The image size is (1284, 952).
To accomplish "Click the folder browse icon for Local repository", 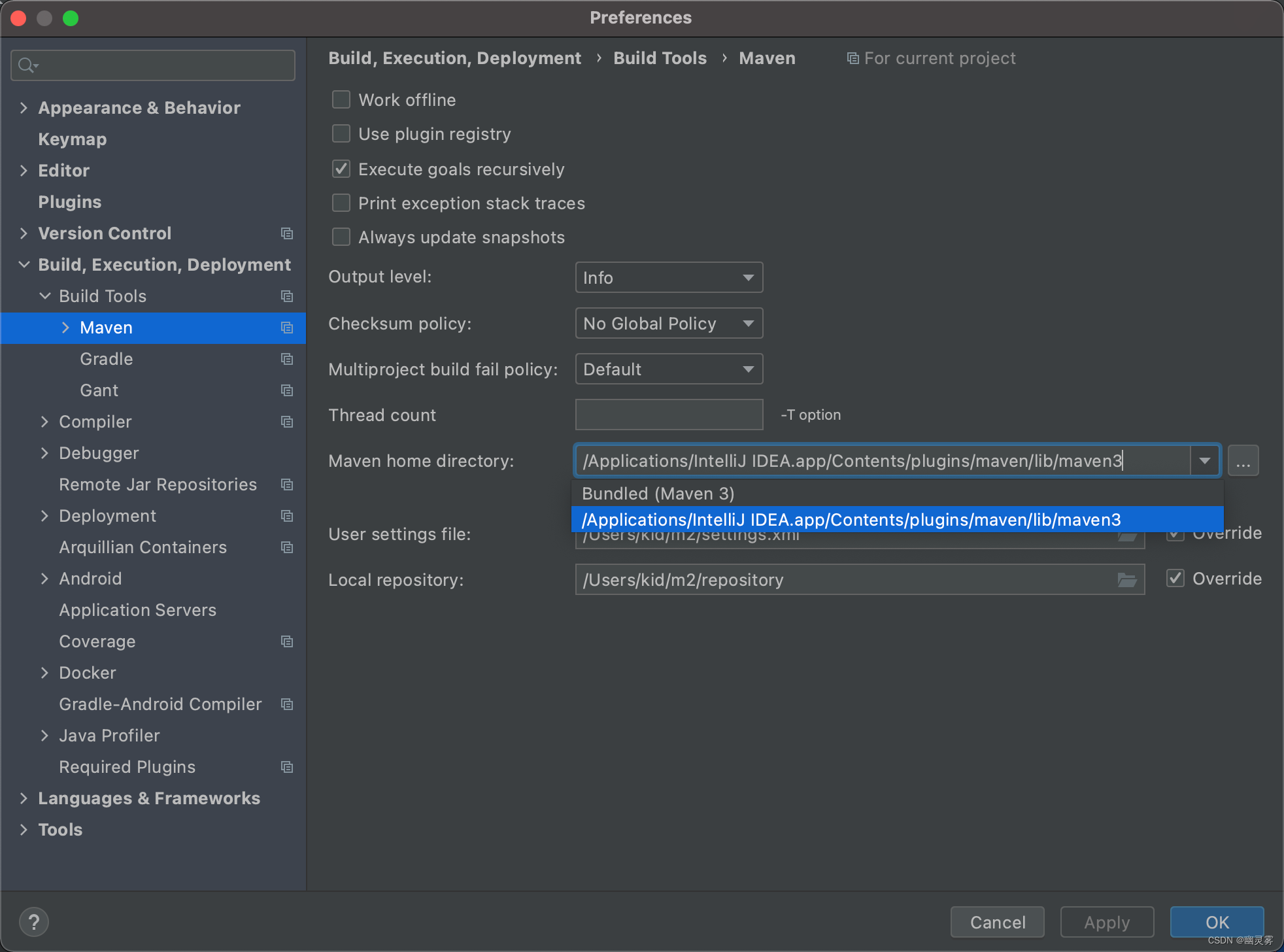I will point(1127,580).
